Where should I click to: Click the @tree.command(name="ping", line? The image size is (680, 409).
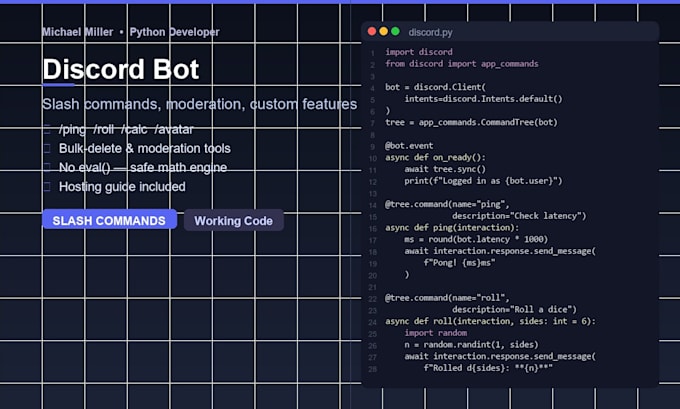point(447,204)
